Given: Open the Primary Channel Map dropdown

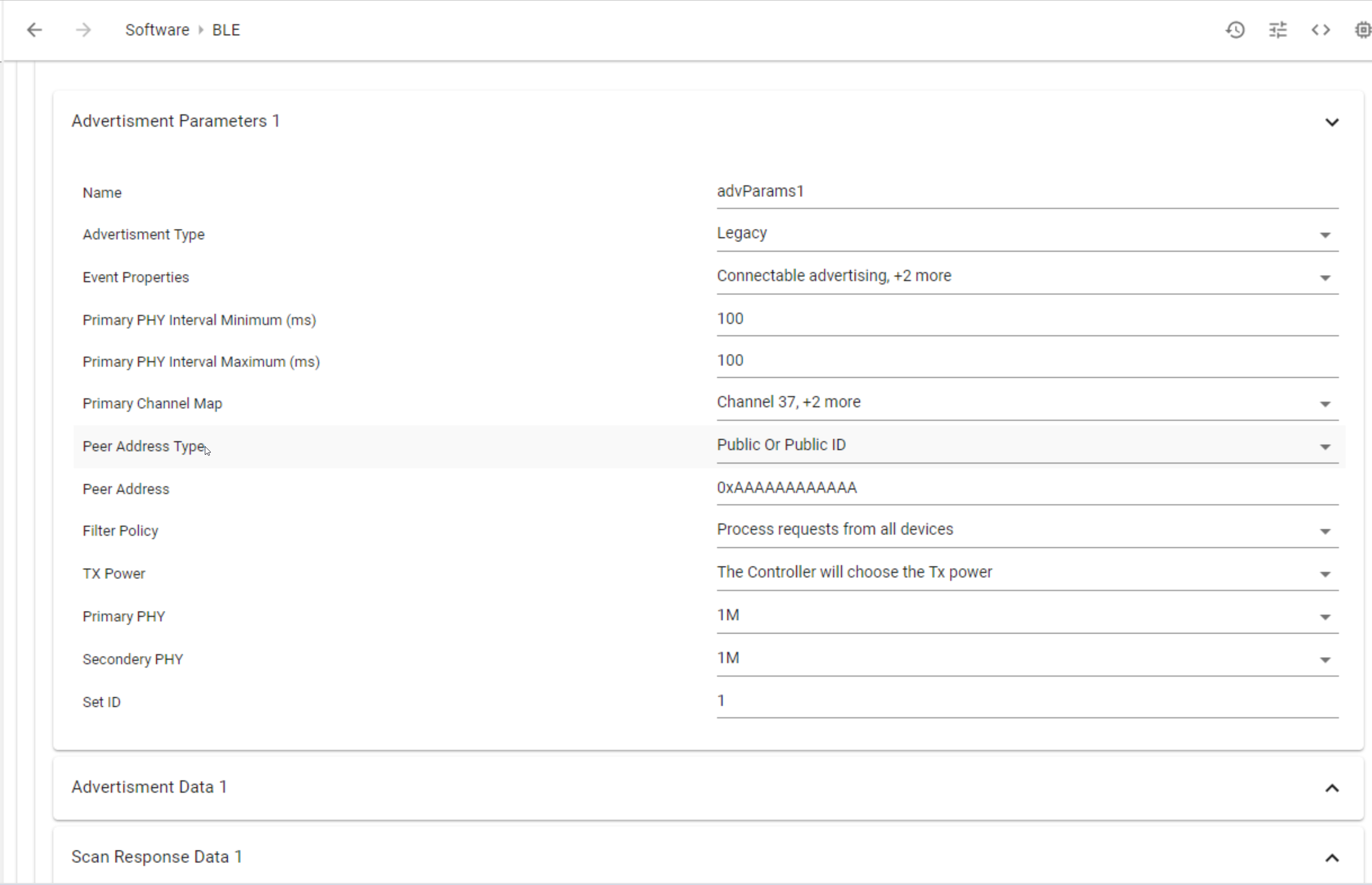Looking at the screenshot, I should click(x=1325, y=403).
